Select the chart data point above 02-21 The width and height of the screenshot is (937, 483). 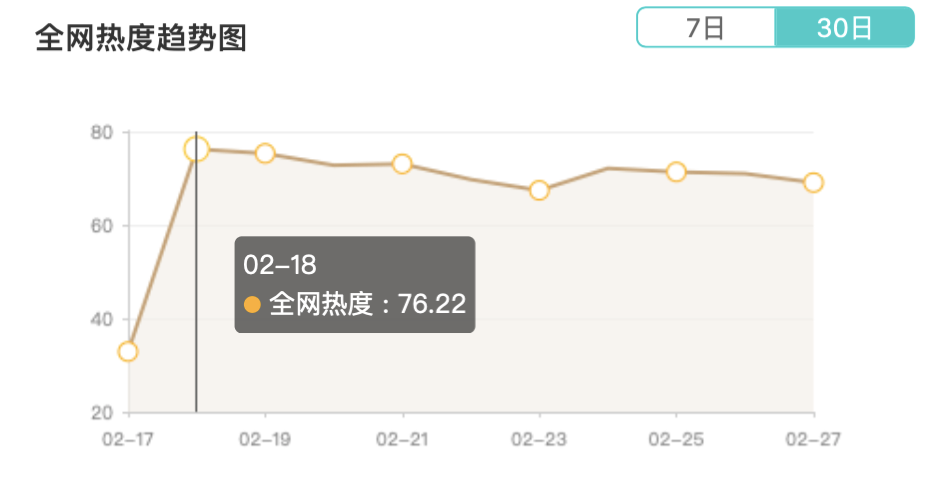pos(402,164)
